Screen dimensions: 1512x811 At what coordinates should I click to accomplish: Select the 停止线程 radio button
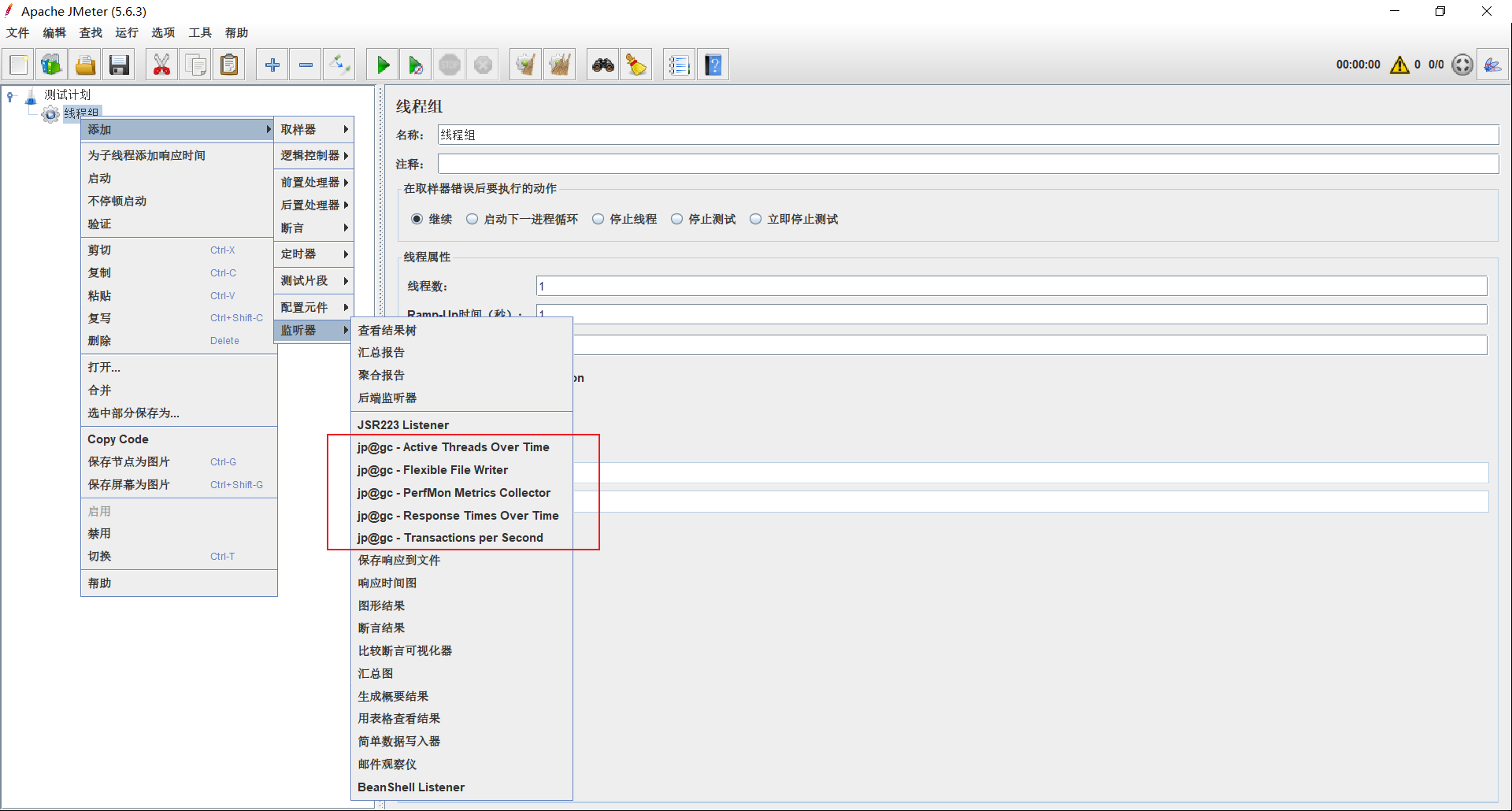pos(598,219)
